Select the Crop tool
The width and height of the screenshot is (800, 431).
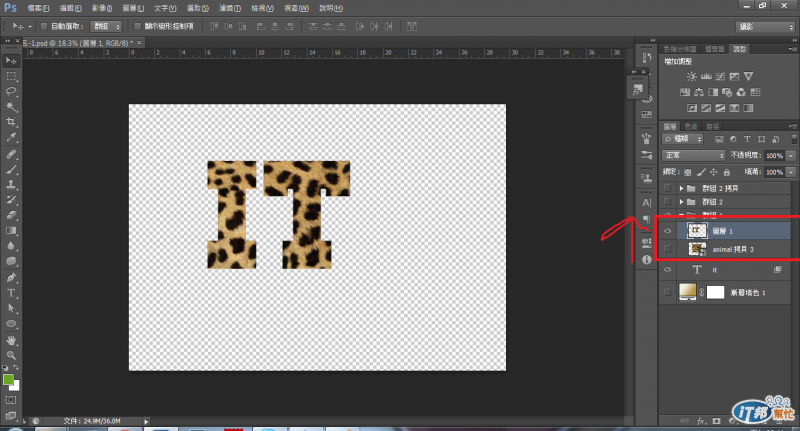(11, 122)
